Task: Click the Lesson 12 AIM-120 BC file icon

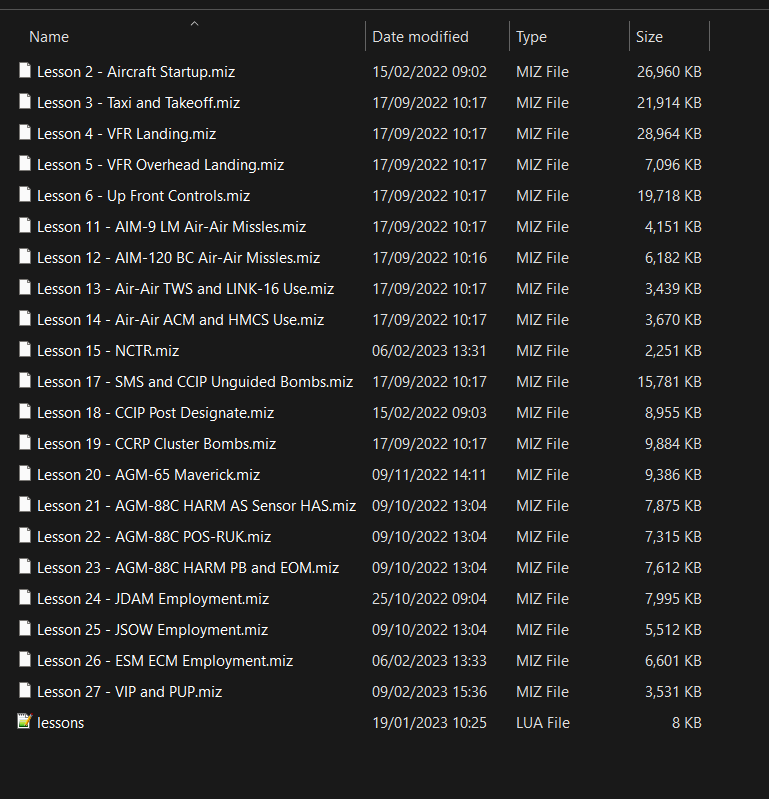Action: coord(24,257)
